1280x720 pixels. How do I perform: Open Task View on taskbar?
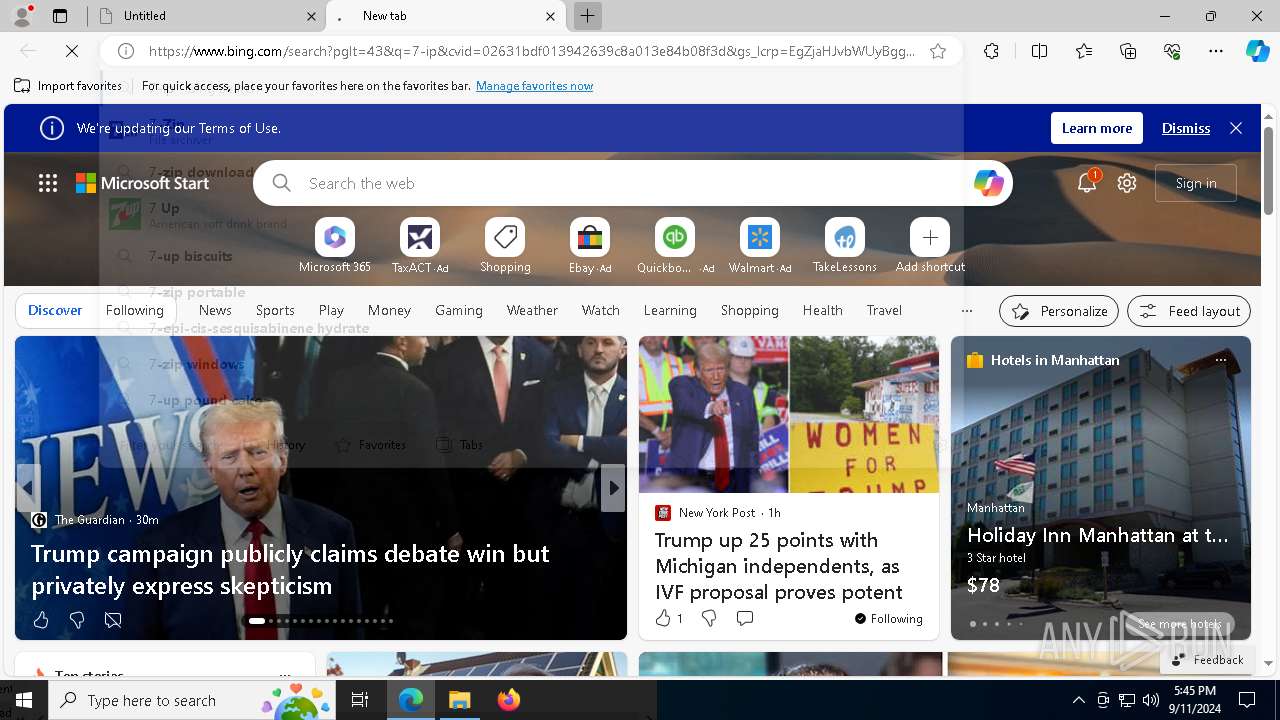(360, 700)
